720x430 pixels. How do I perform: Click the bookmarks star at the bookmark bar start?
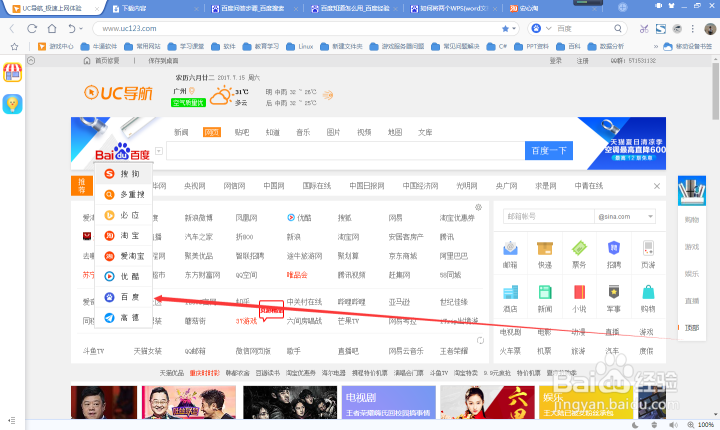14,46
